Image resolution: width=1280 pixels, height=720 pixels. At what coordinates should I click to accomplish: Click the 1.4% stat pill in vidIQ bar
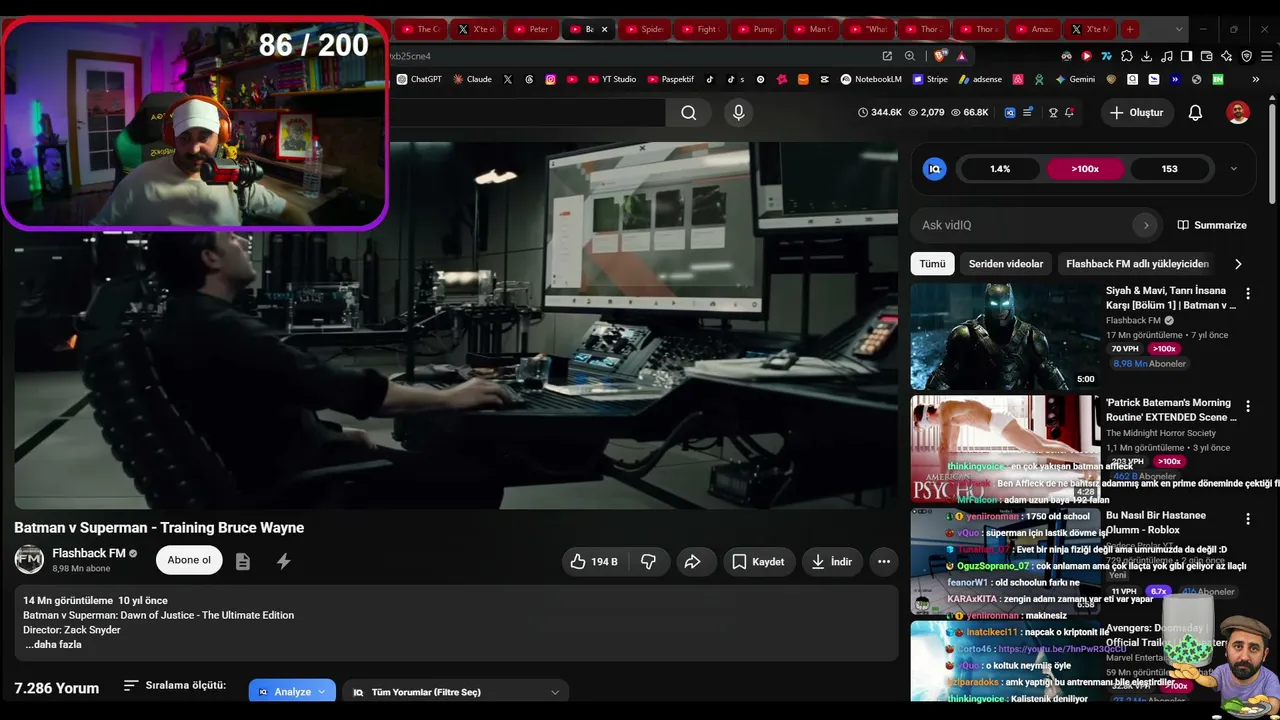tap(1000, 169)
